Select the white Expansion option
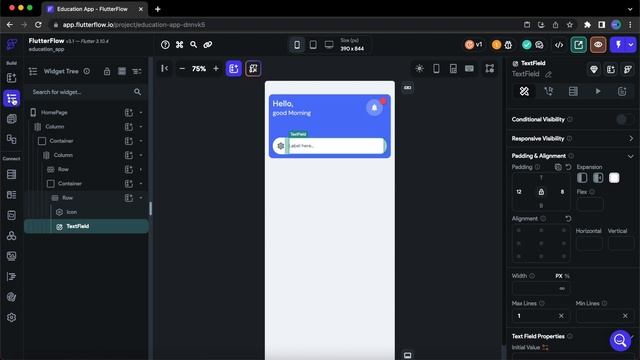Image resolution: width=640 pixels, height=360 pixels. 614,178
